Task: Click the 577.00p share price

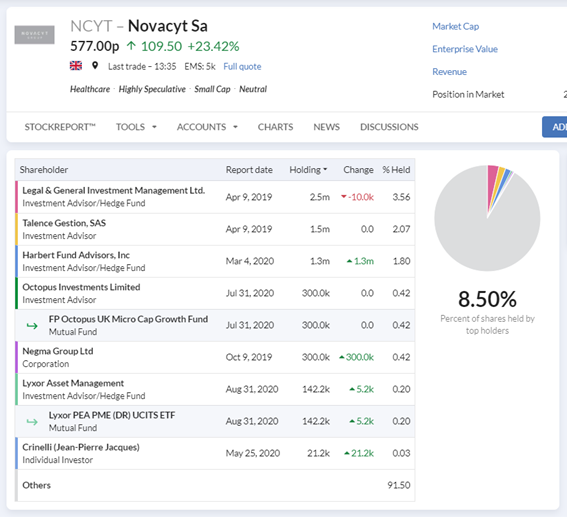Action: pyautogui.click(x=94, y=46)
